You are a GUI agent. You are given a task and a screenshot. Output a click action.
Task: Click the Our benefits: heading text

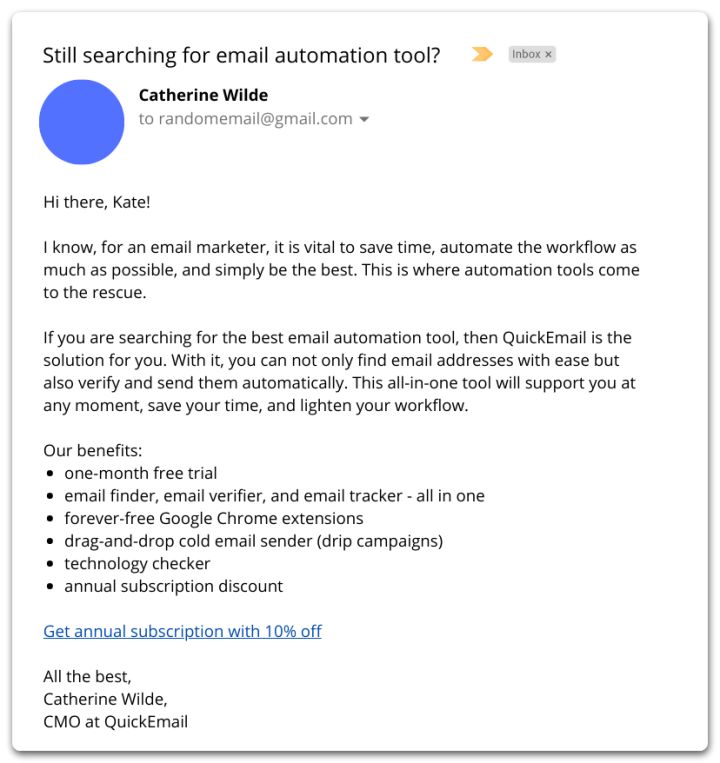(92, 451)
